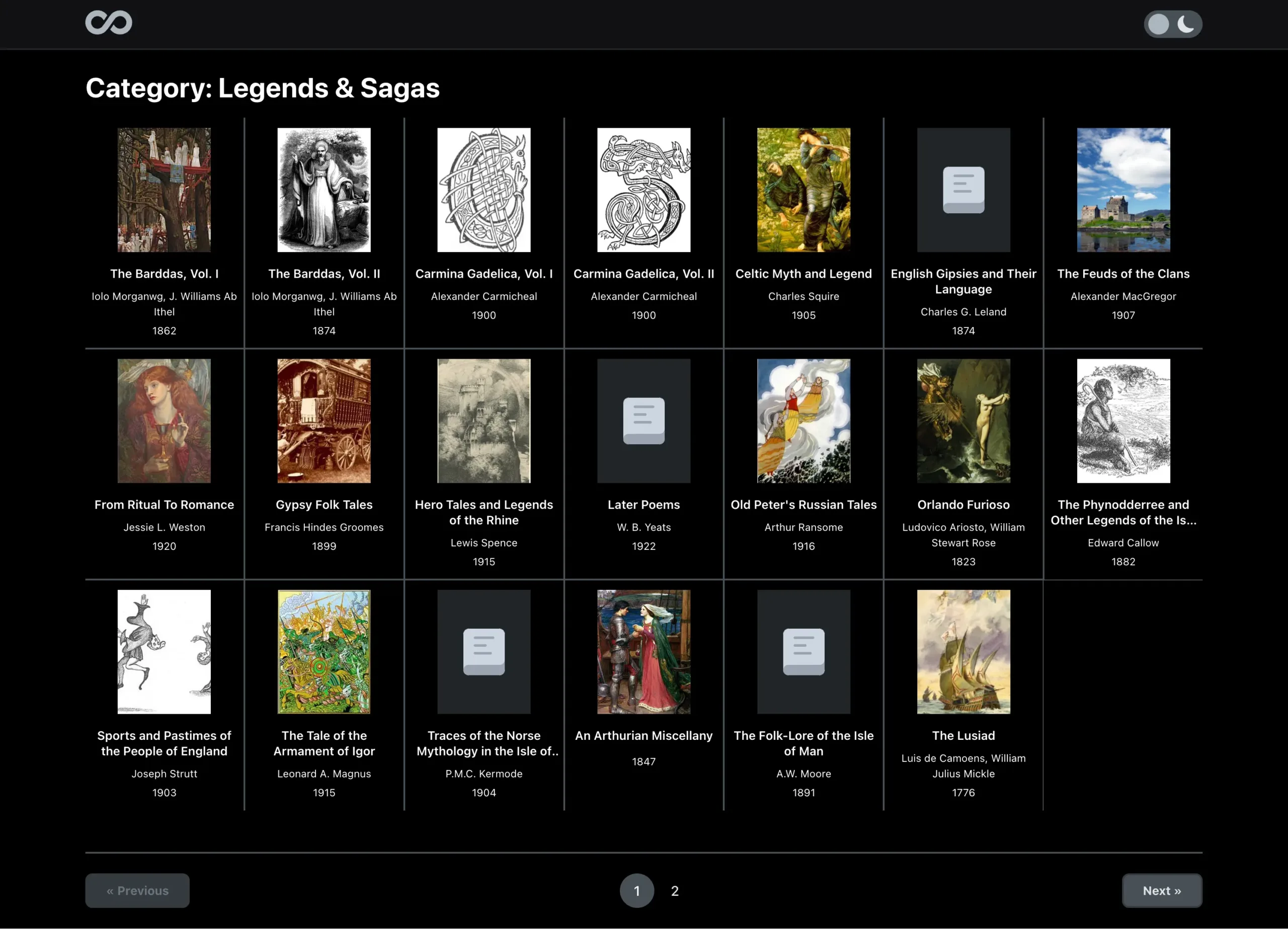Open Gypsy Folk Tales cover image

(324, 421)
